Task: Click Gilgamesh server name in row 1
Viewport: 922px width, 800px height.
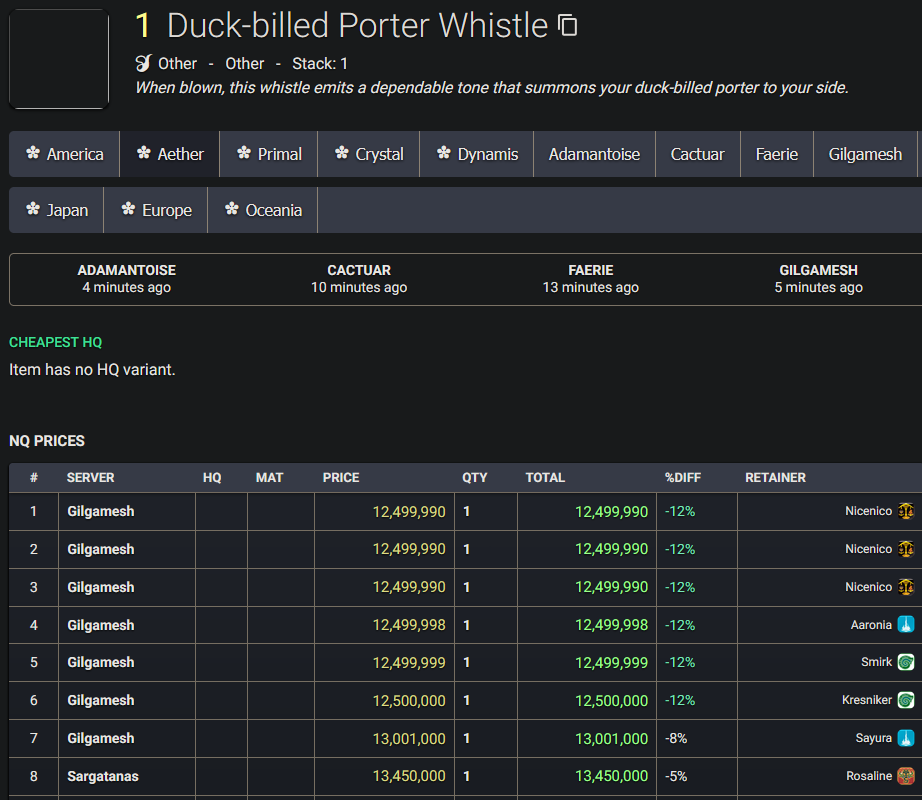Action: (101, 511)
